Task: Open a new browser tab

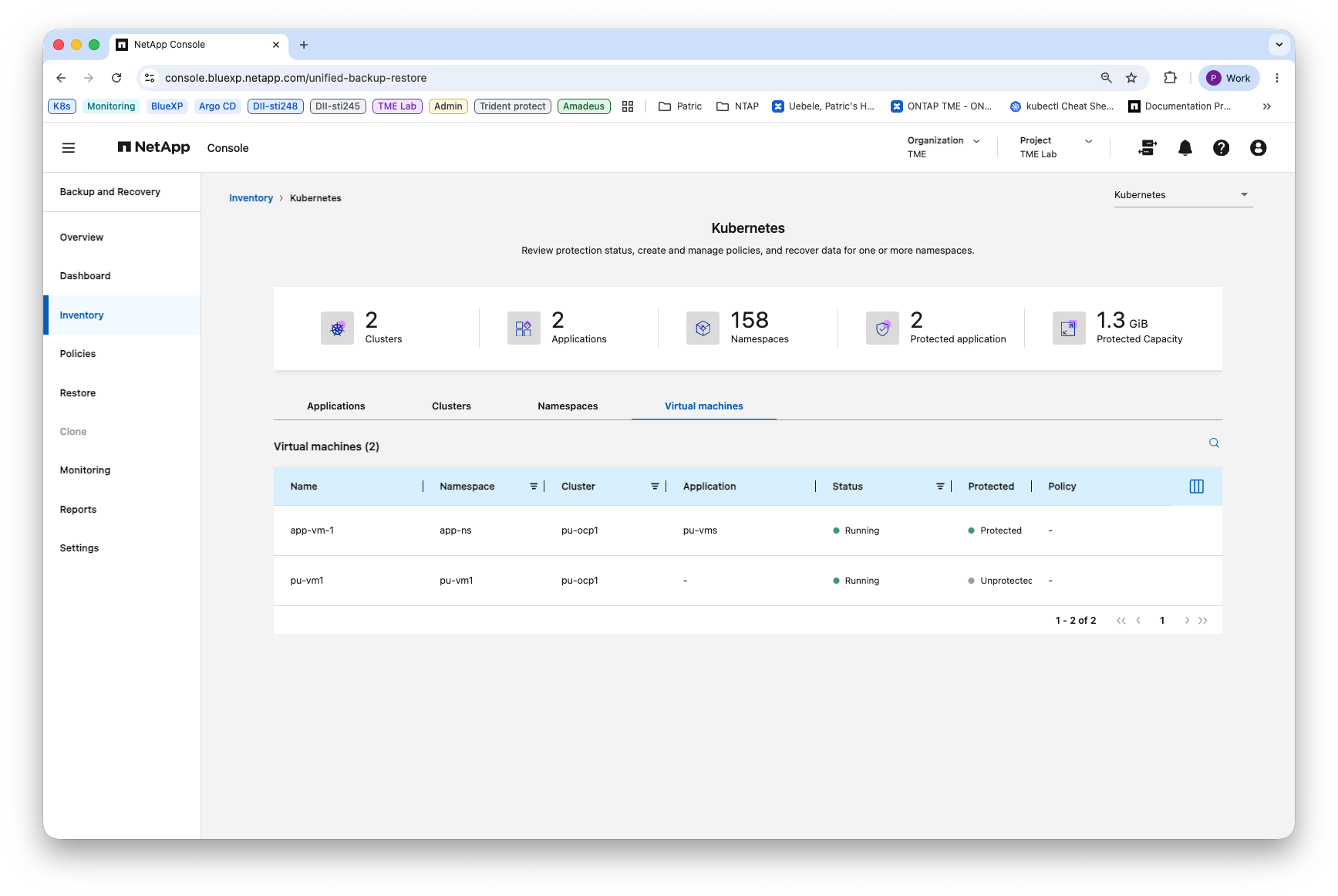Action: 304,45
